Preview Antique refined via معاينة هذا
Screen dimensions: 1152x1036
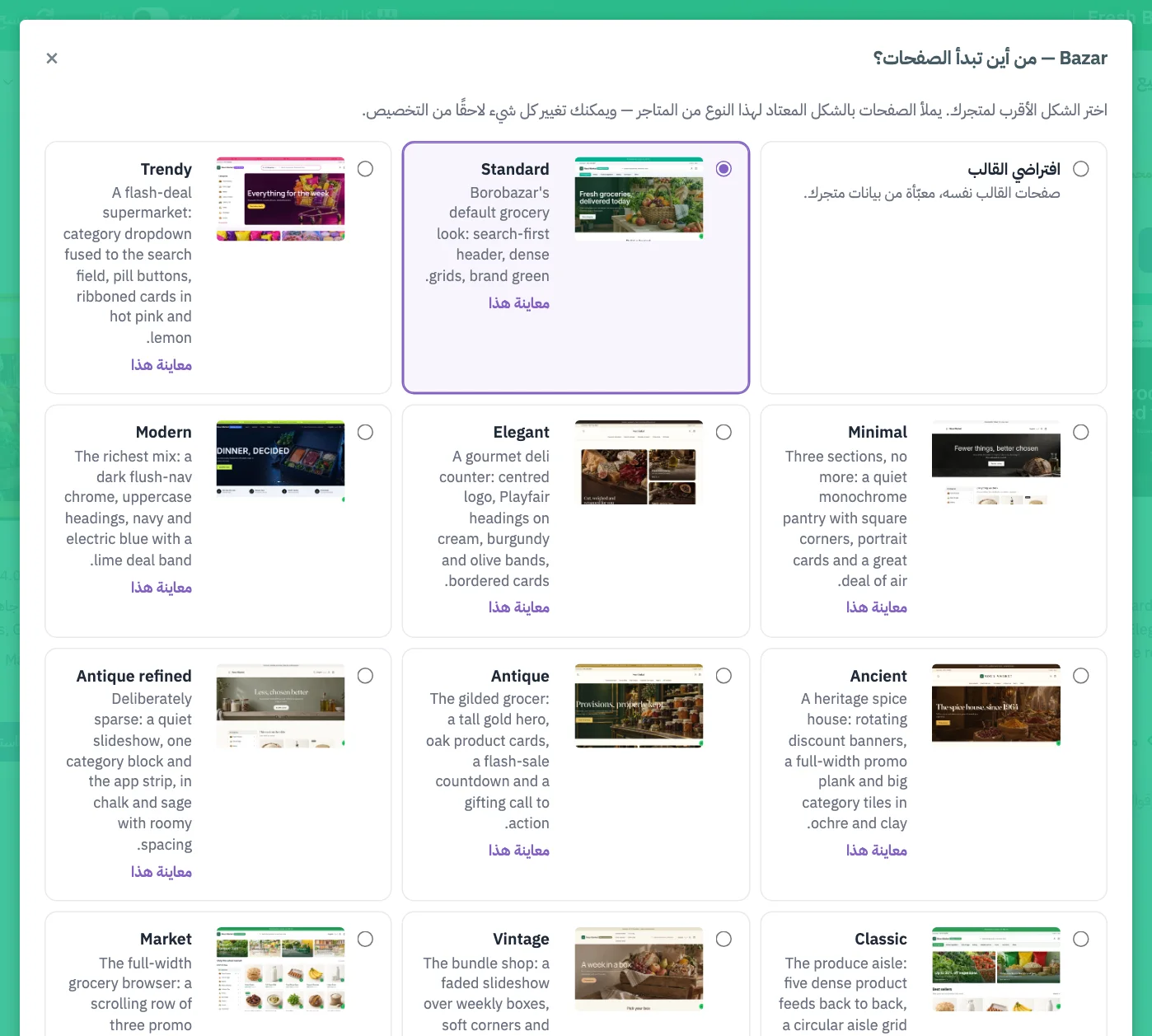tap(162, 872)
